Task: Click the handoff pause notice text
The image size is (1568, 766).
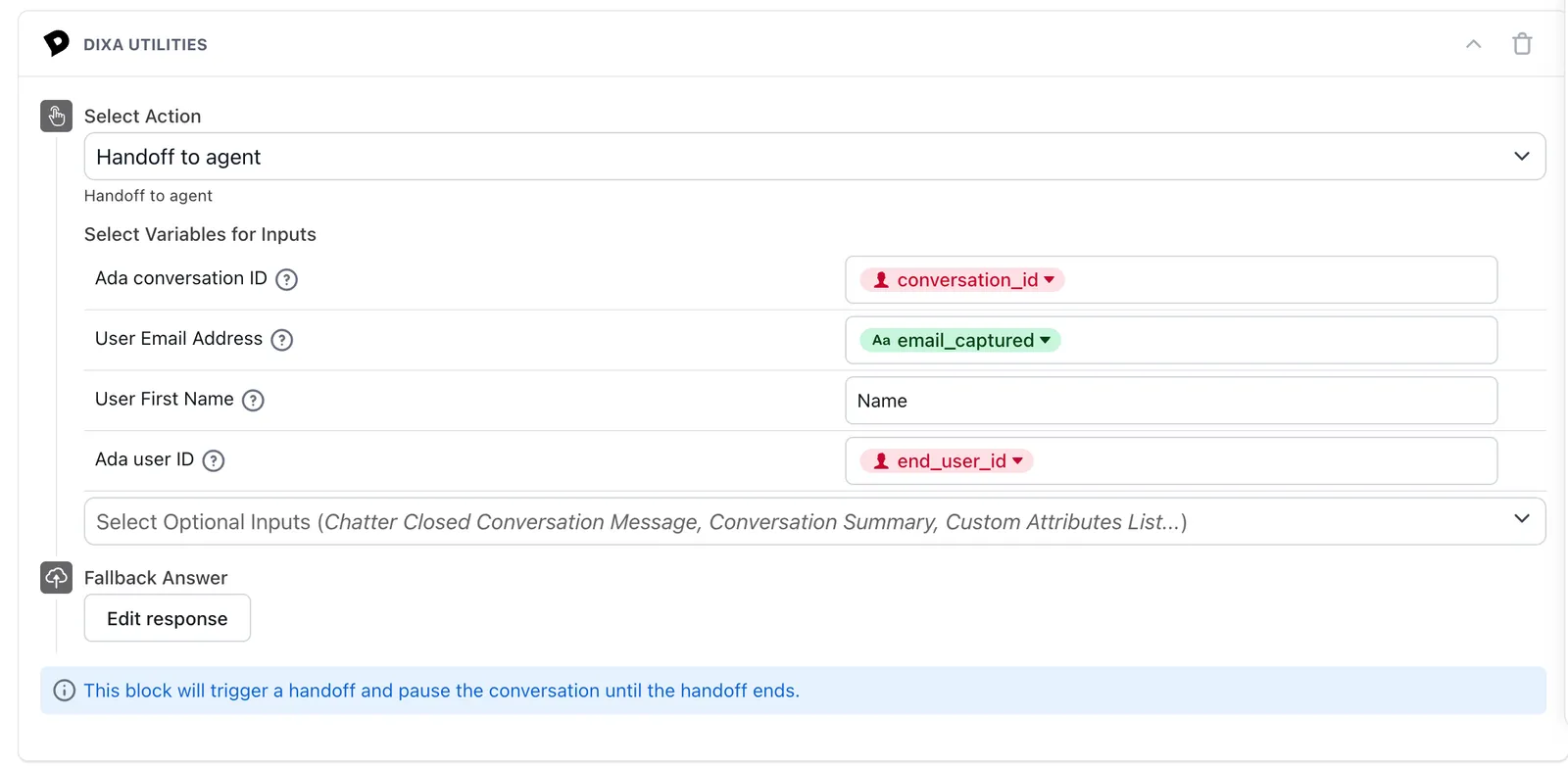Action: click(x=441, y=691)
